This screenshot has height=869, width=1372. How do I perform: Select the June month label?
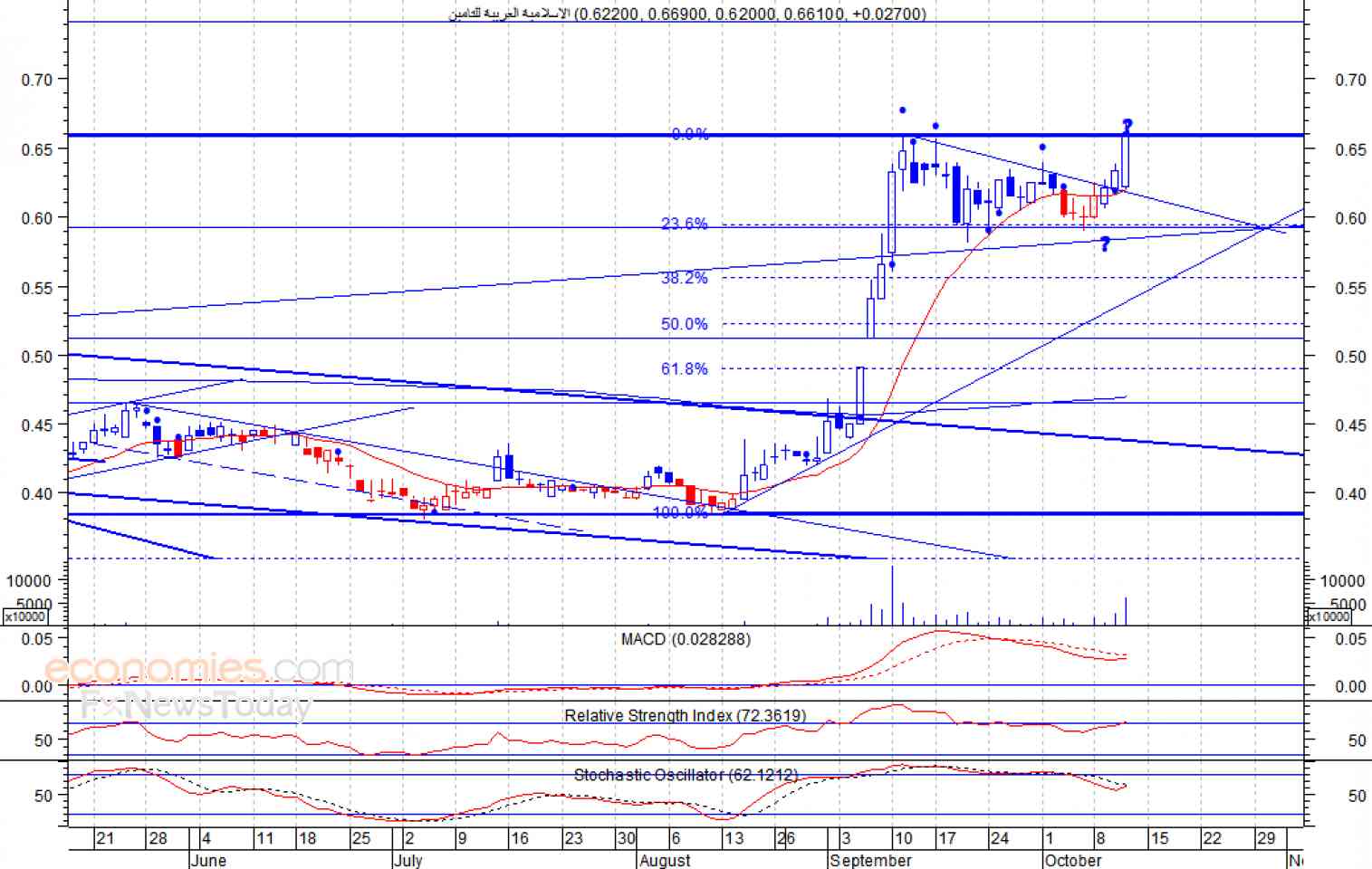click(208, 860)
